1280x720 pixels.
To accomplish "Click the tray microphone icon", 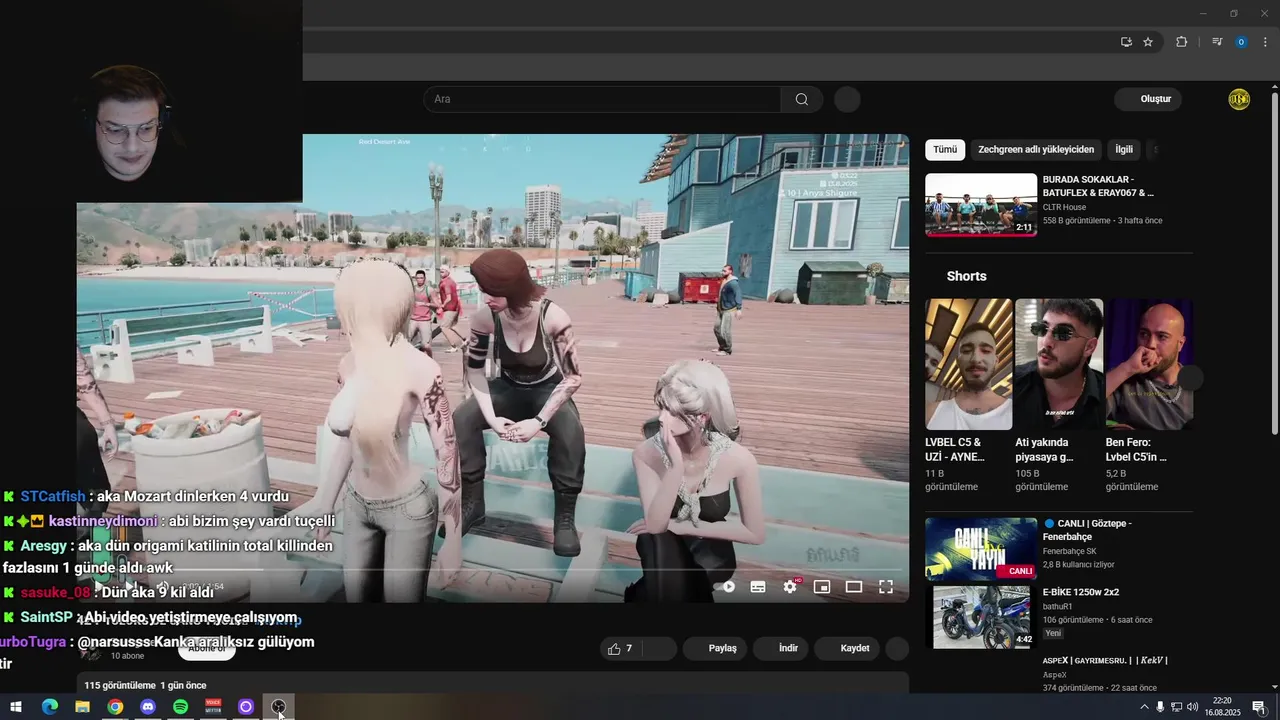I will click(x=1160, y=707).
